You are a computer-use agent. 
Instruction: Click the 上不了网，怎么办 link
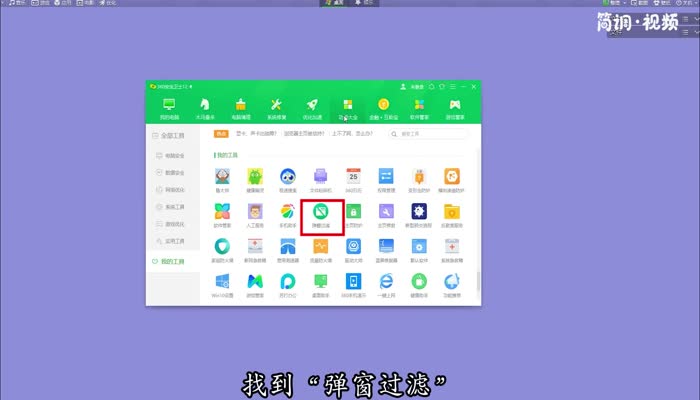353,133
